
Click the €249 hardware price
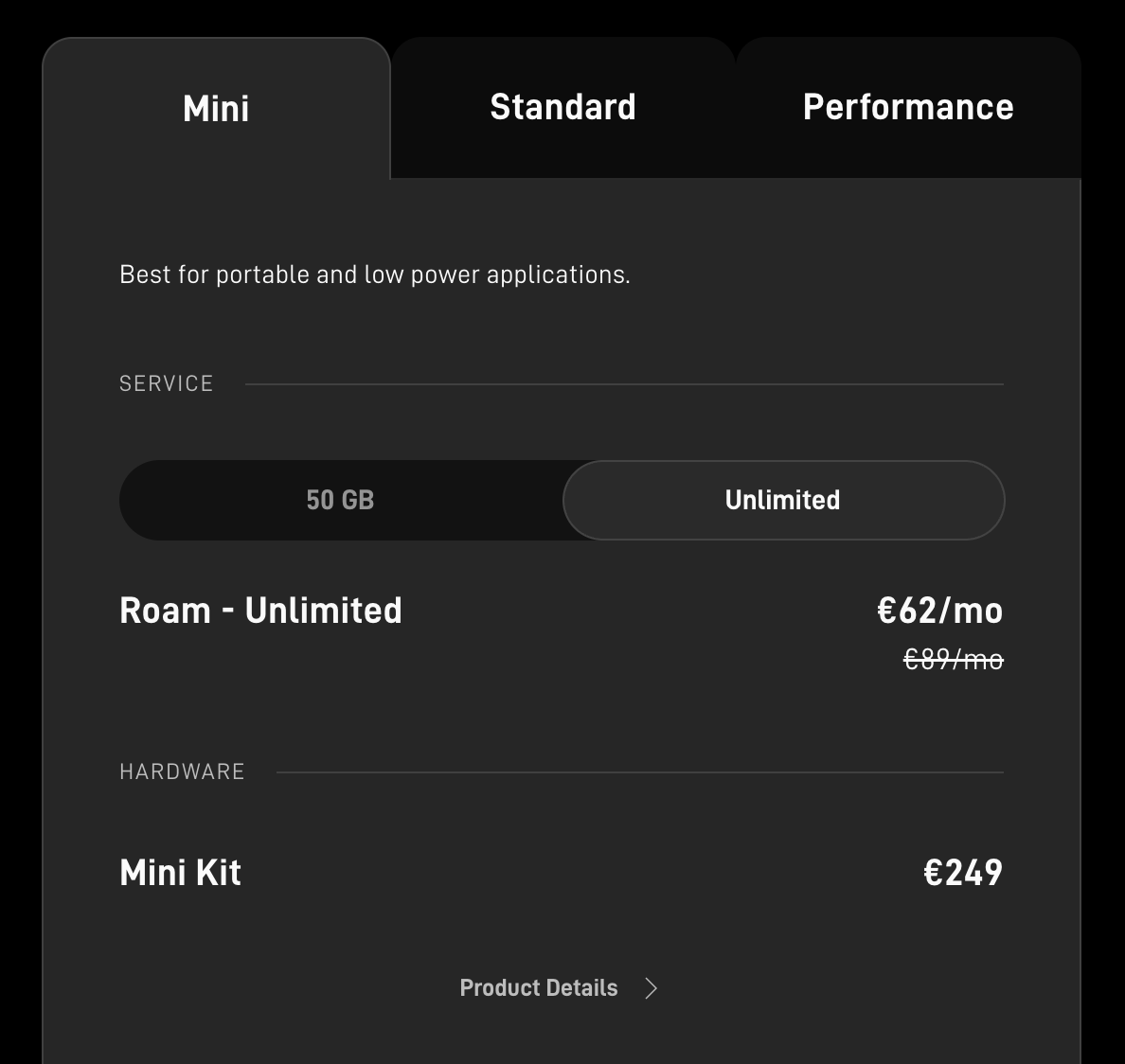coord(962,873)
